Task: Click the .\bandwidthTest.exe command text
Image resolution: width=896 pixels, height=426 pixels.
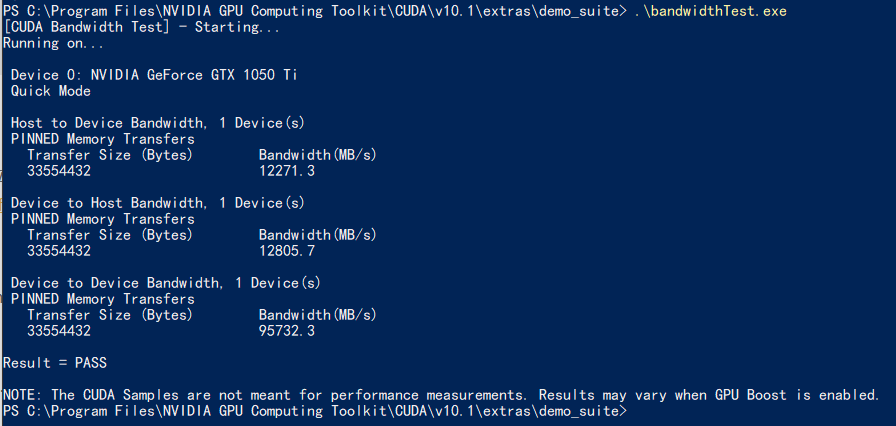Action: click(710, 11)
